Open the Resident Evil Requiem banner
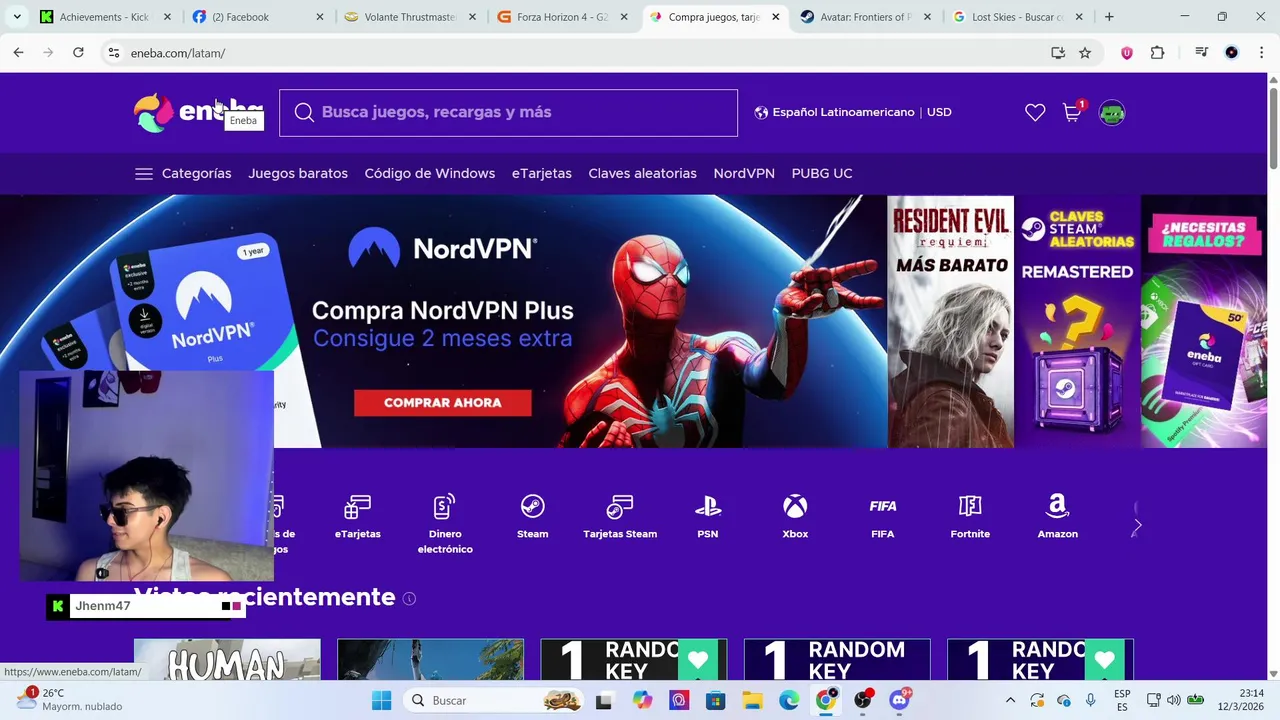1280x720 pixels. [950, 321]
